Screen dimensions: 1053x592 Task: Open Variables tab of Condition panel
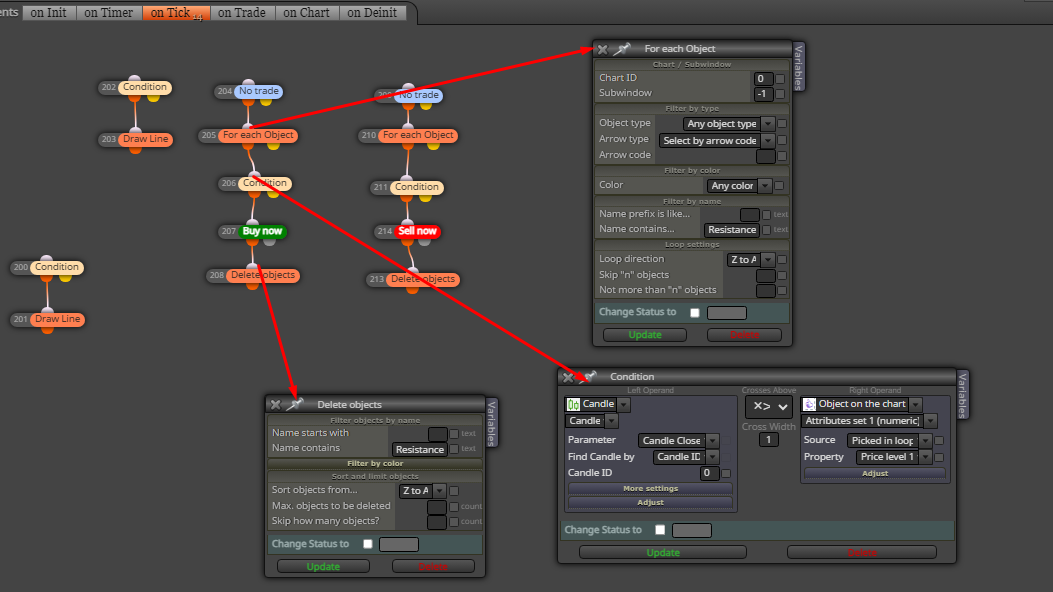(x=962, y=395)
